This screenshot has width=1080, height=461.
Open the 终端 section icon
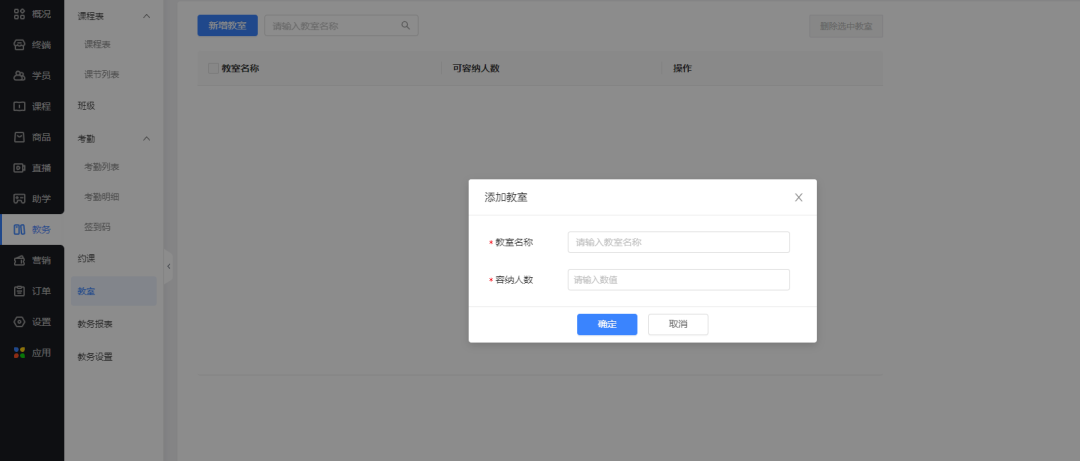[19, 45]
